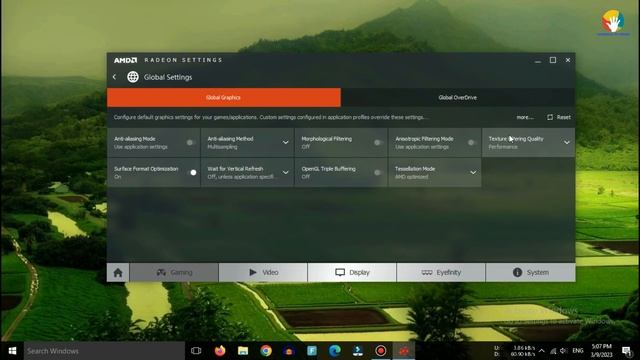The height and width of the screenshot is (360, 640).
Task: Open the network status tray icon
Action: 553,351
